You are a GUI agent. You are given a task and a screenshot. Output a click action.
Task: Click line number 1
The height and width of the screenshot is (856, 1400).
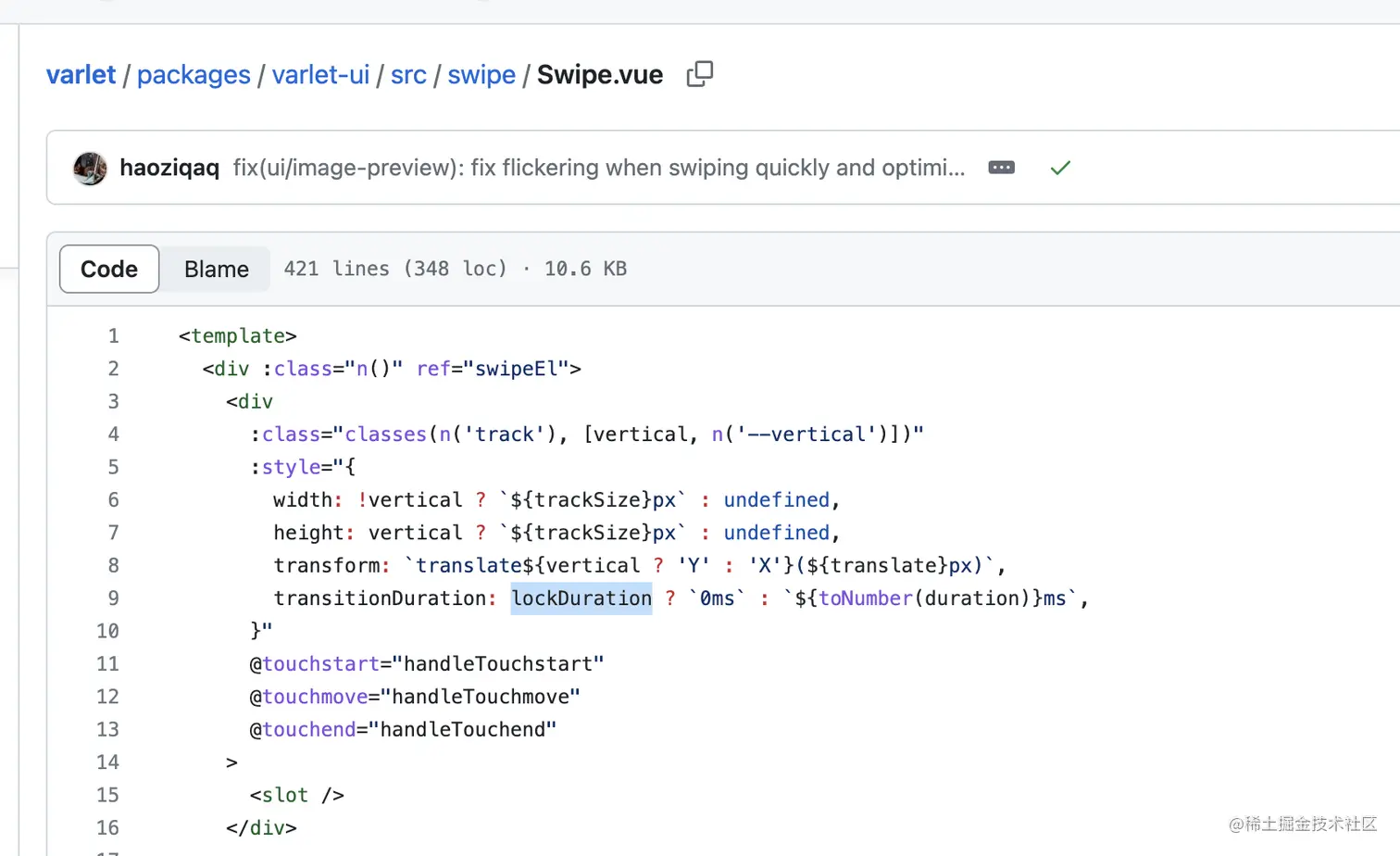pyautogui.click(x=113, y=335)
